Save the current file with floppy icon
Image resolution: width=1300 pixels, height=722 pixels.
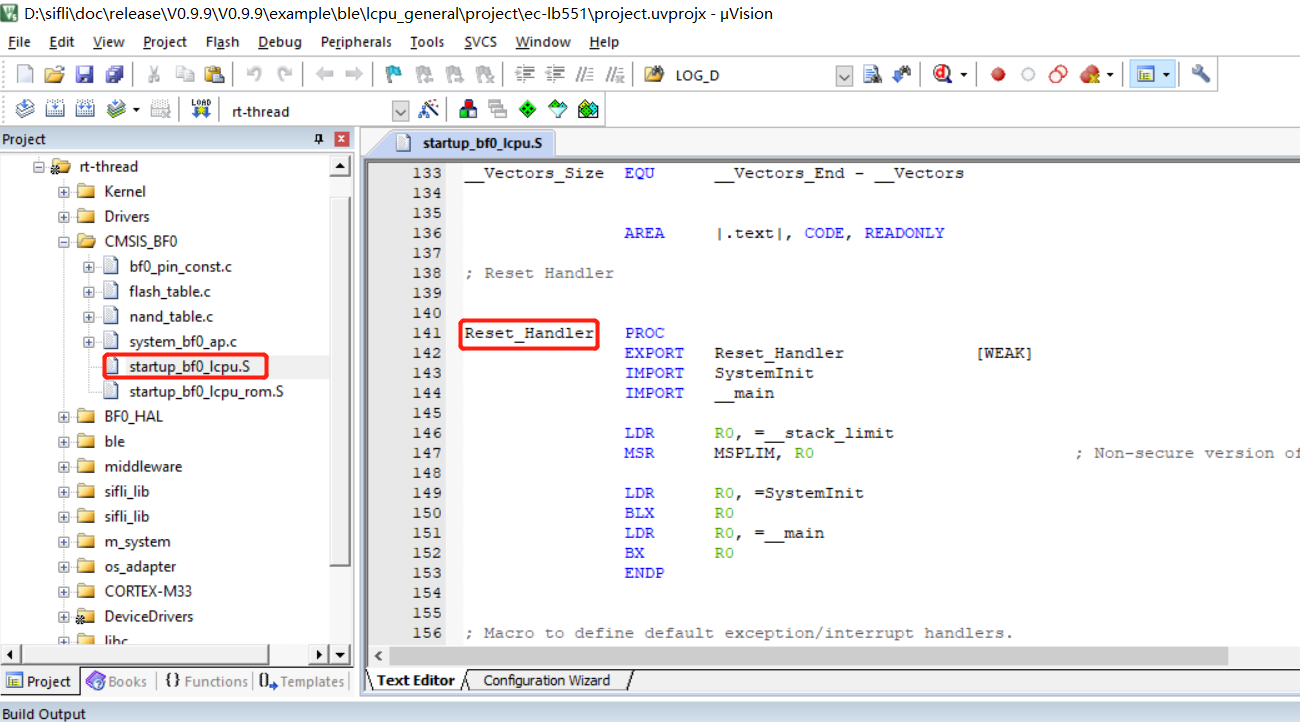[85, 75]
